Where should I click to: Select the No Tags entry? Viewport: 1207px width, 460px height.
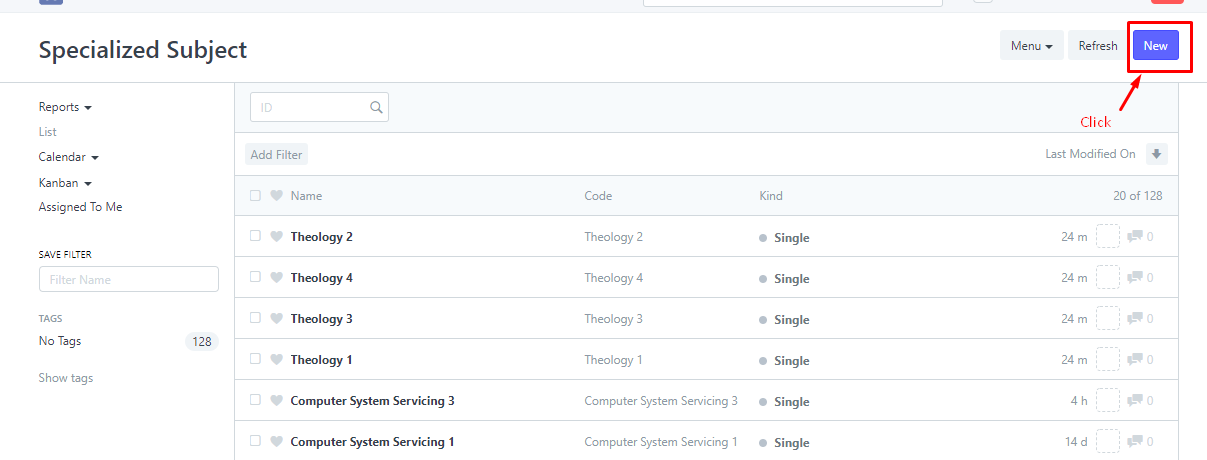(60, 341)
